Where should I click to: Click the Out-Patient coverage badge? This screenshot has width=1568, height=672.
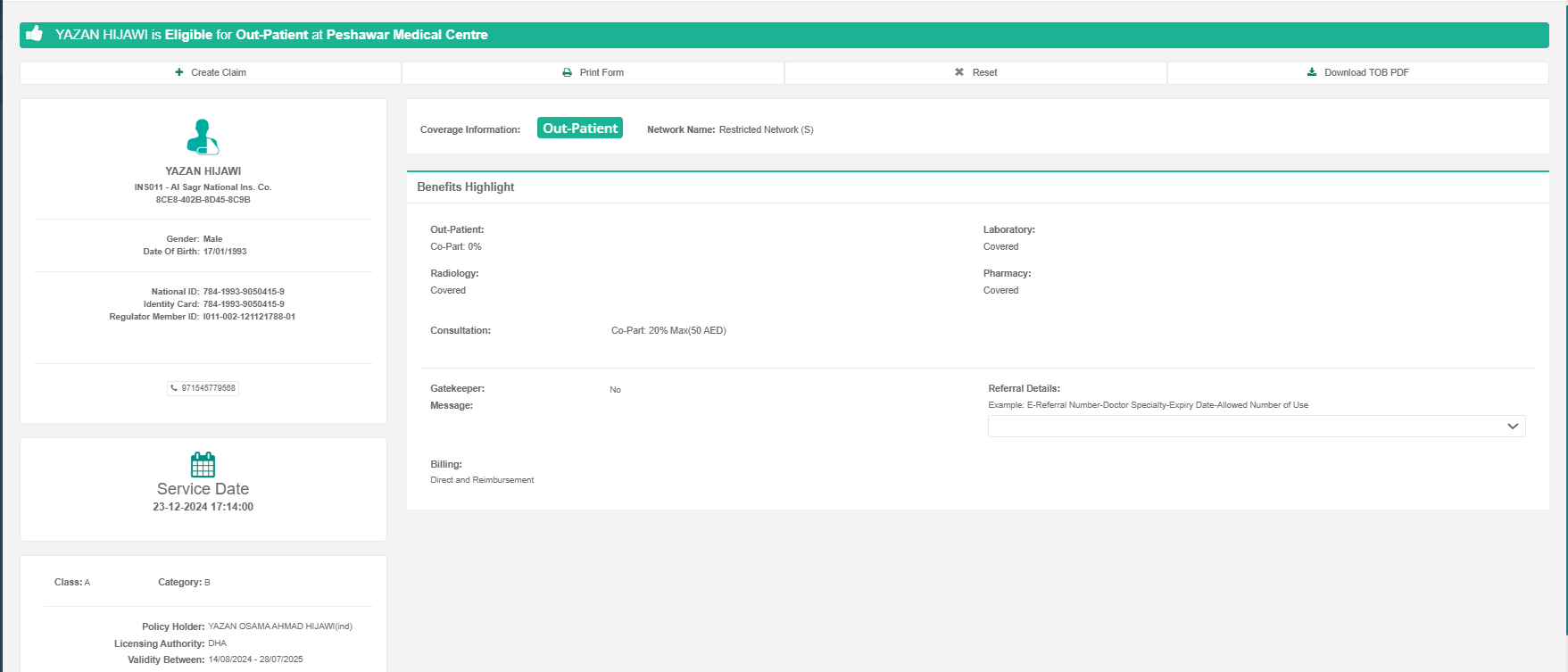click(x=579, y=129)
